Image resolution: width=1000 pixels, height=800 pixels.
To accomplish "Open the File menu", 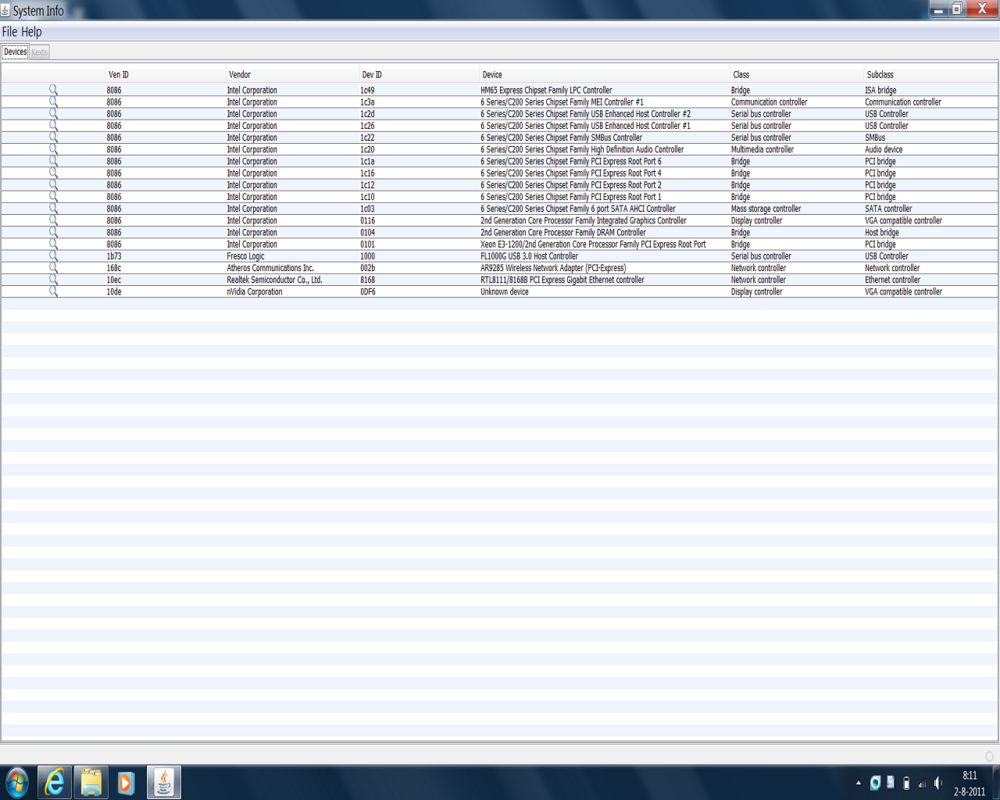I will 10,32.
